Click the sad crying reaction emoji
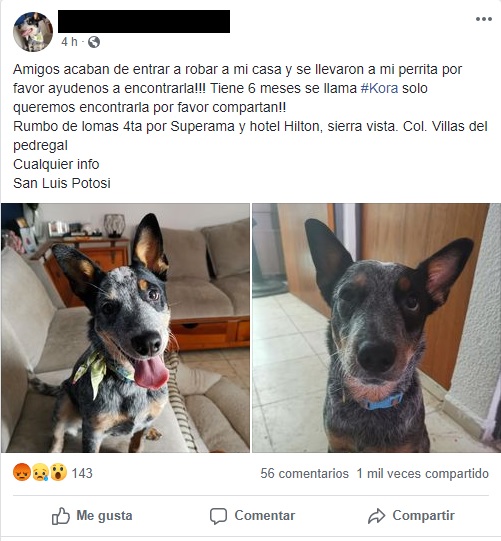The height and width of the screenshot is (541, 501). point(41,472)
